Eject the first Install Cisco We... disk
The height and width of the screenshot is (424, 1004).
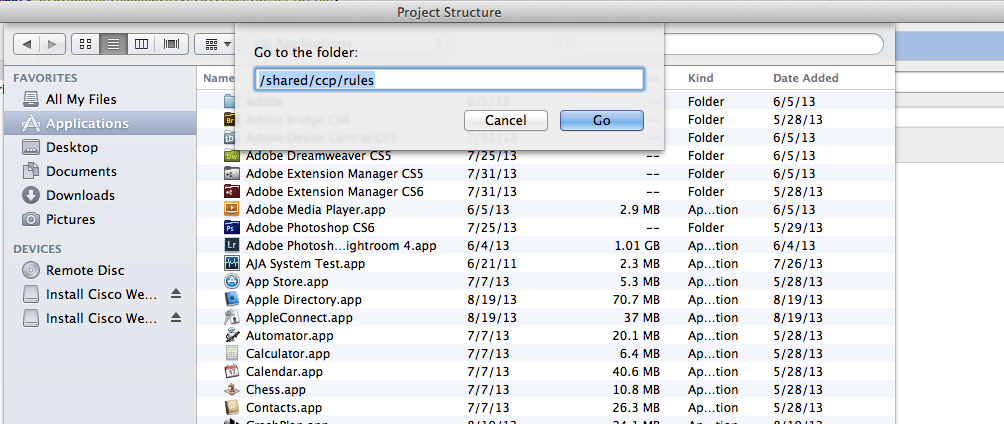pyautogui.click(x=176, y=294)
